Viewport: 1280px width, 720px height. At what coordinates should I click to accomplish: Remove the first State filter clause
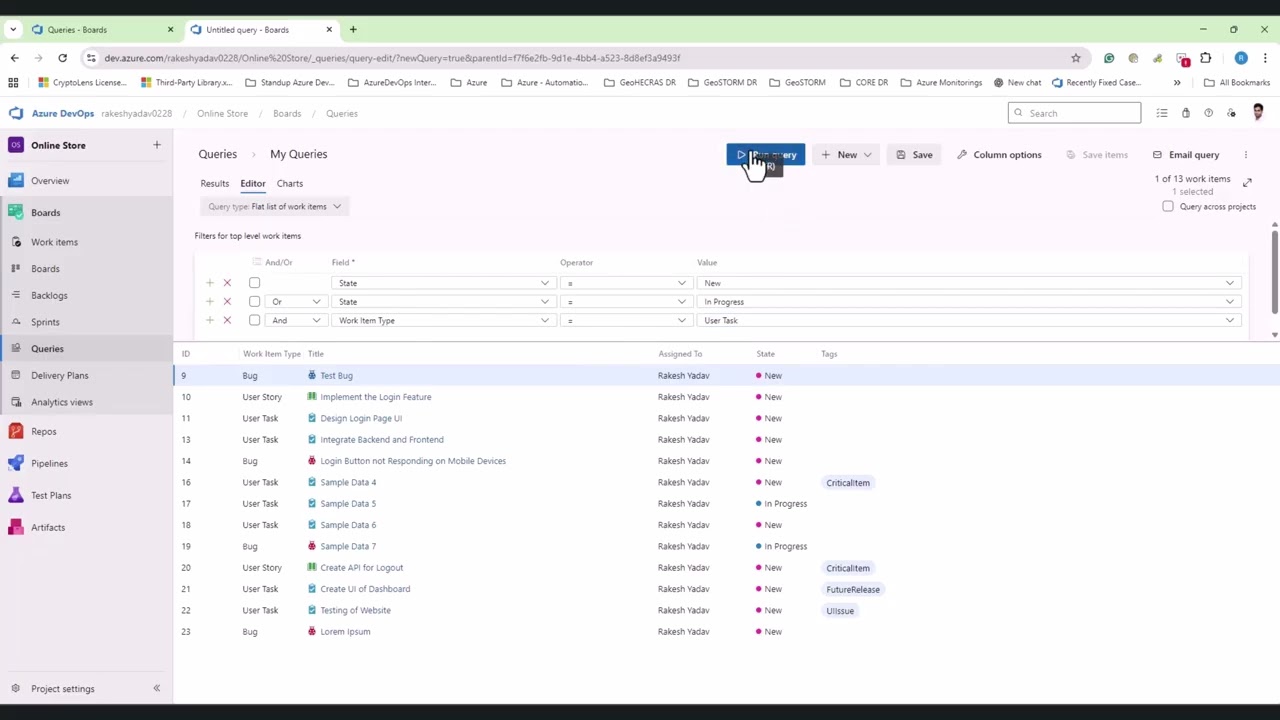pos(227,283)
